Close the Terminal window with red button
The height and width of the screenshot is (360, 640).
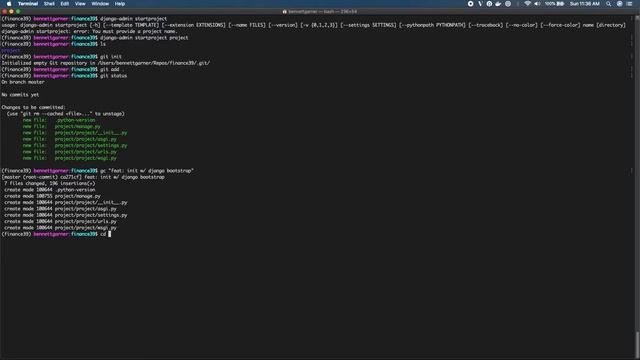pos(4,11)
